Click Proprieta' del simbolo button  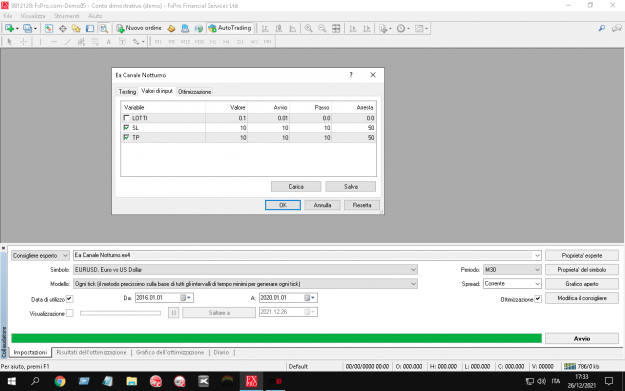(582, 270)
